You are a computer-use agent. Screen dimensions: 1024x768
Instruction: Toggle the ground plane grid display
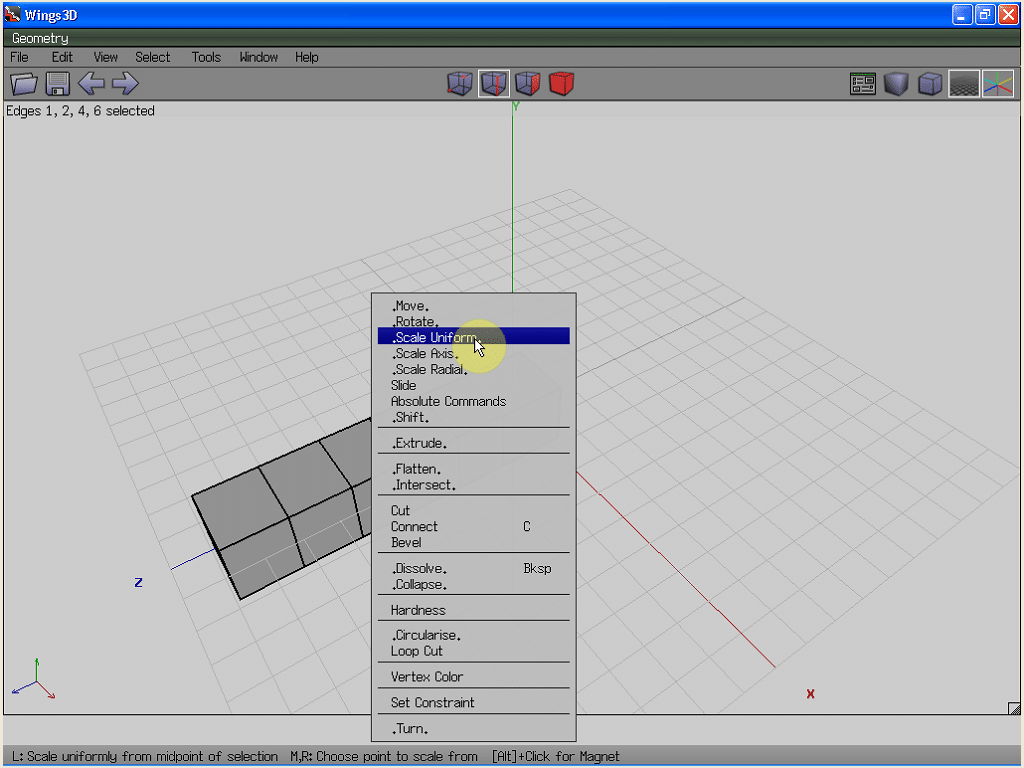(964, 84)
